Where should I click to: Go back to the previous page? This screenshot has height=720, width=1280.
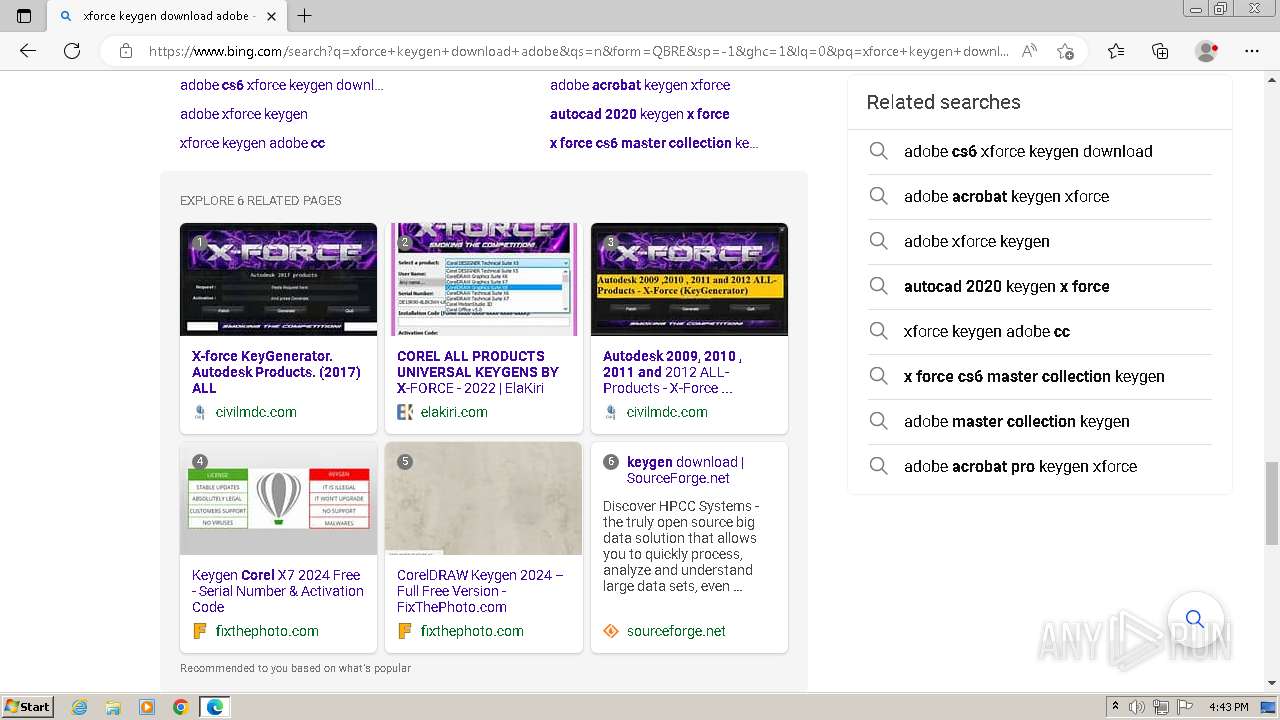click(x=28, y=51)
